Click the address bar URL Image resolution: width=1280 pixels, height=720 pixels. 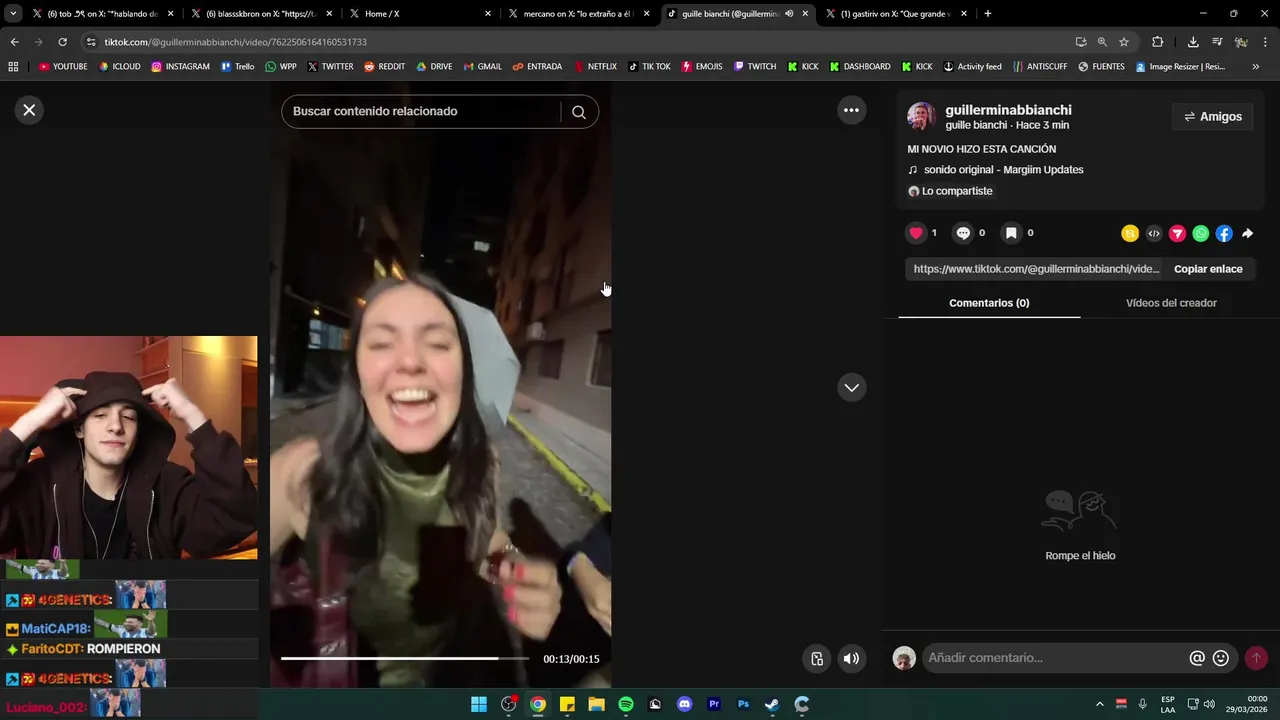tap(235, 42)
